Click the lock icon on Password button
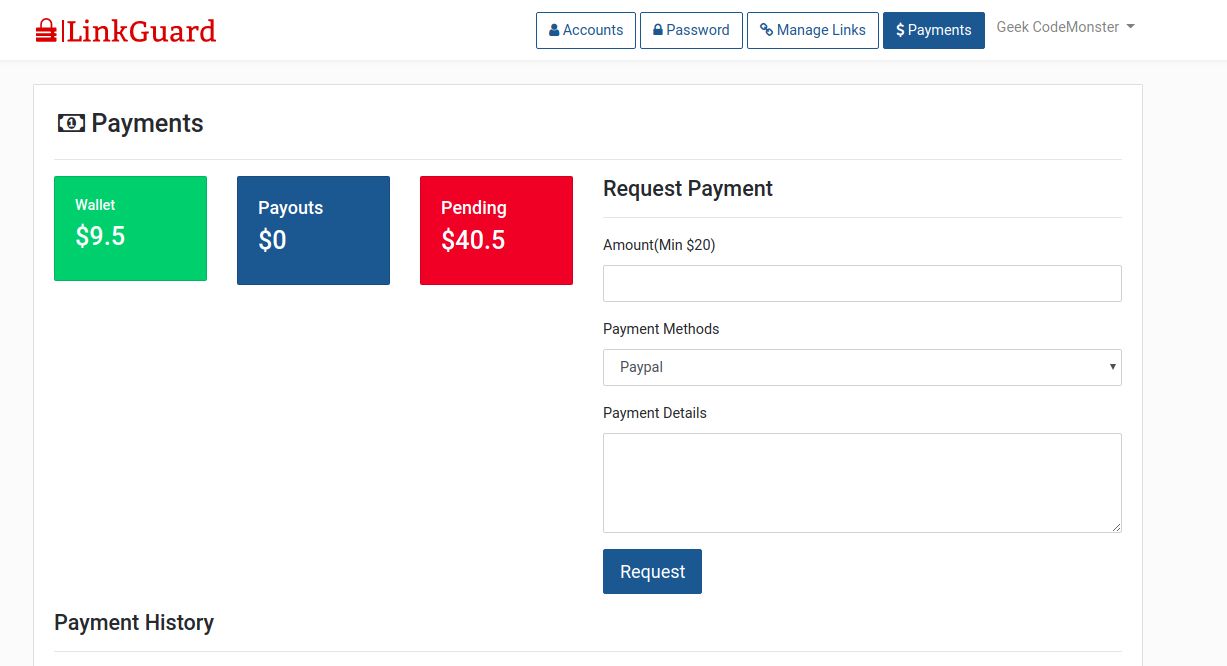The height and width of the screenshot is (666, 1227). click(658, 30)
